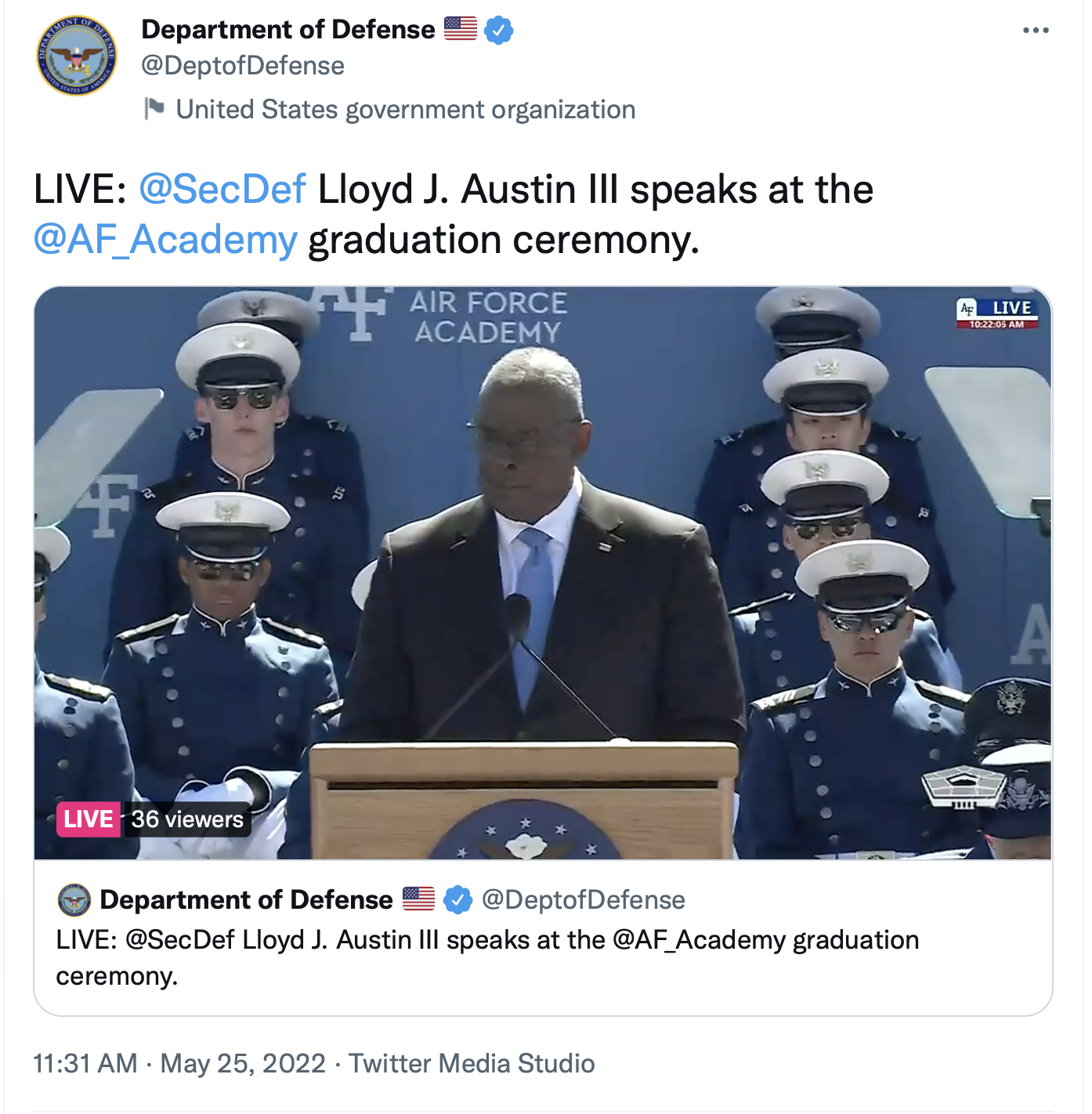
Task: Click the small avatar in the card footer
Action: pos(74,901)
